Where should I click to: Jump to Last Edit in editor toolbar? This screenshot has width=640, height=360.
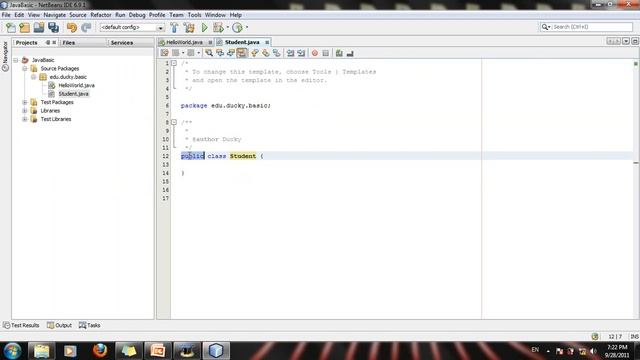pyautogui.click(x=164, y=53)
